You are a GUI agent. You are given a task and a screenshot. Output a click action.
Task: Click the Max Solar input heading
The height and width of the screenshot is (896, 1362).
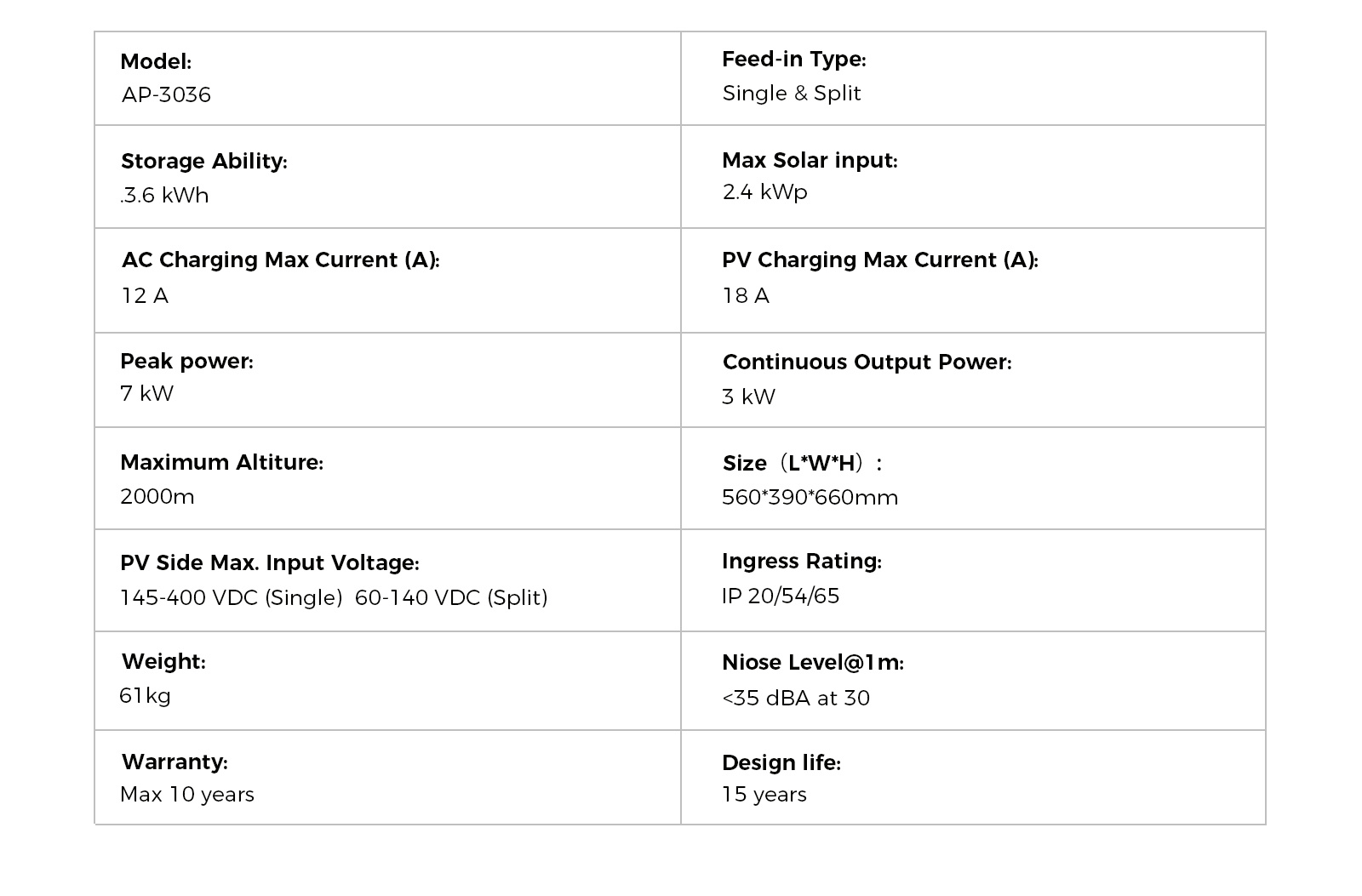coord(810,160)
